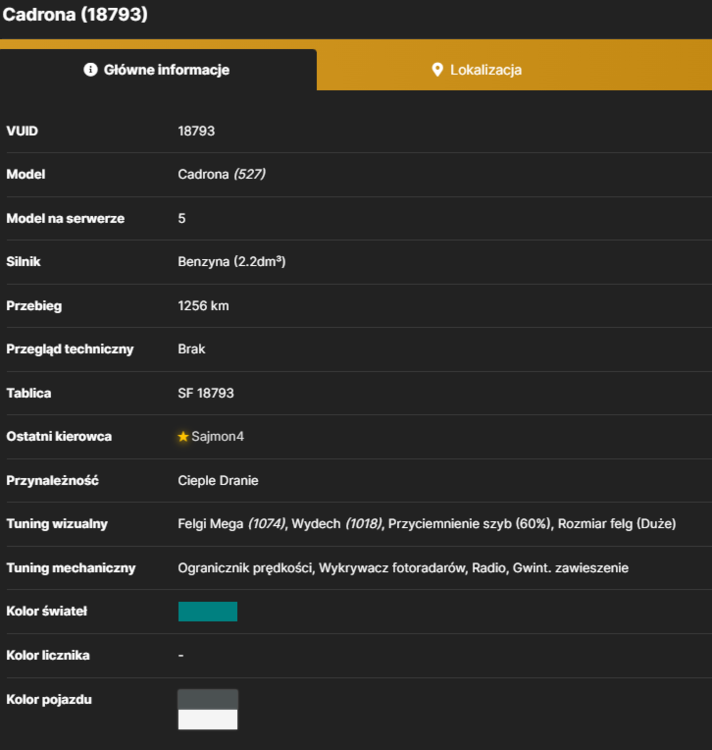Image resolution: width=712 pixels, height=750 pixels.
Task: Click the Tuning wizualny row label
Action: (57, 524)
